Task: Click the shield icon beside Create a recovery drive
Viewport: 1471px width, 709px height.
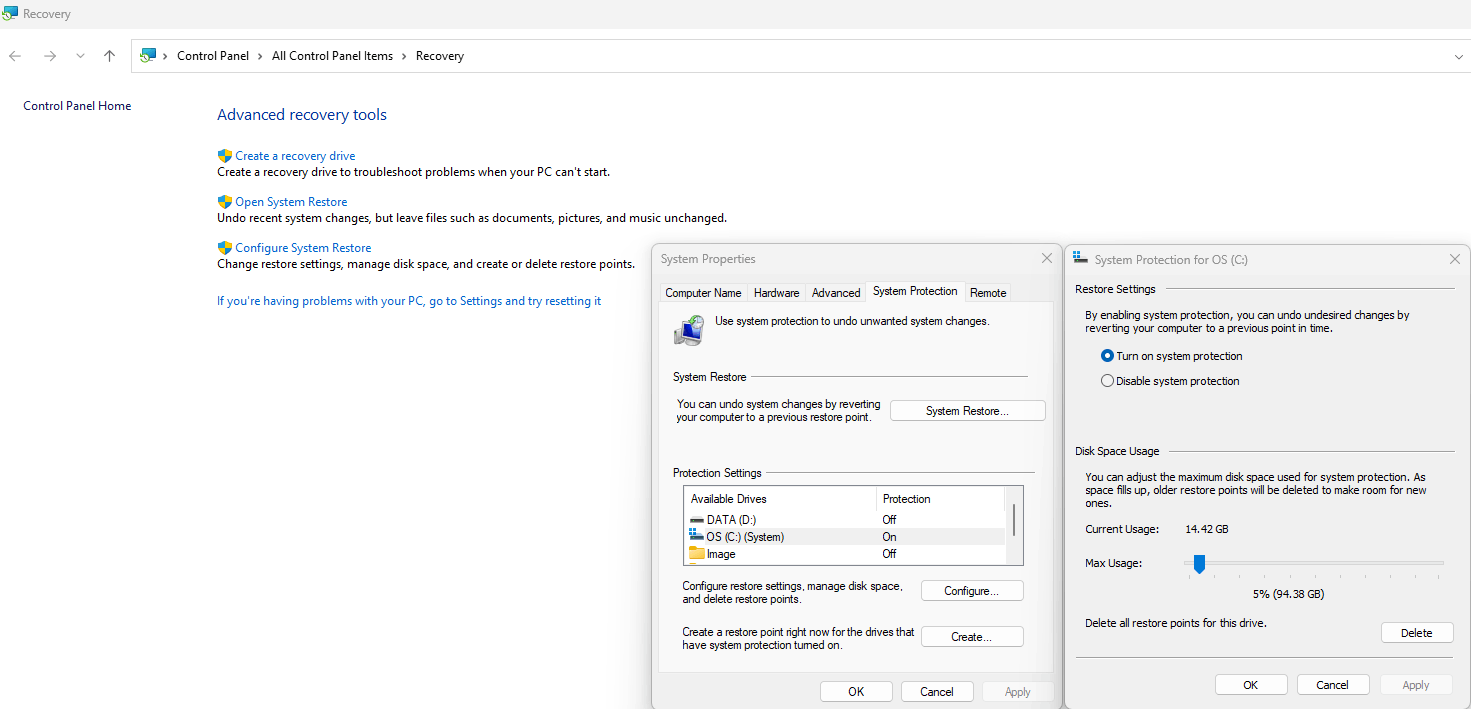Action: tap(225, 155)
